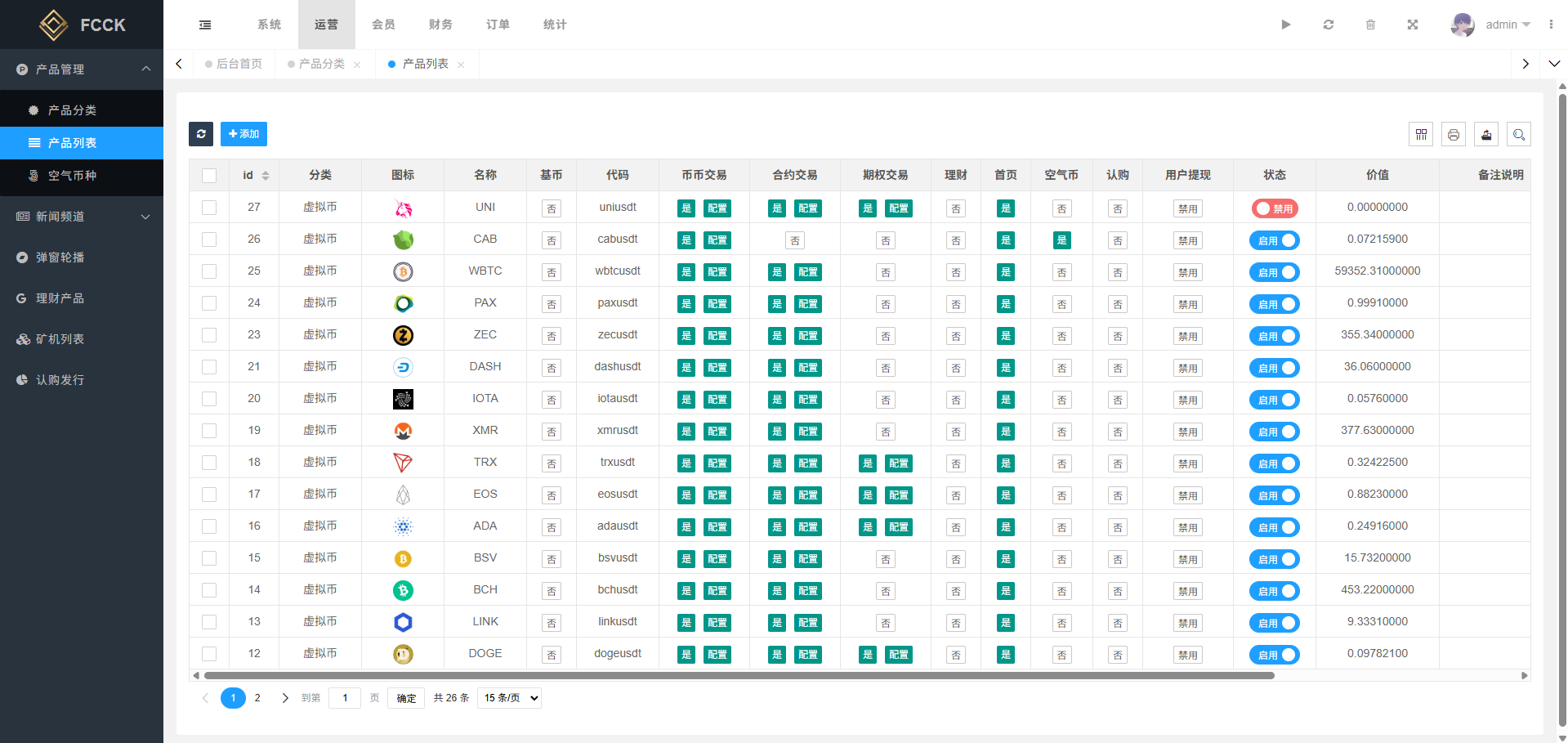Select the checkbox for row id 26
Viewport: 1568px width, 743px height.
(x=209, y=239)
